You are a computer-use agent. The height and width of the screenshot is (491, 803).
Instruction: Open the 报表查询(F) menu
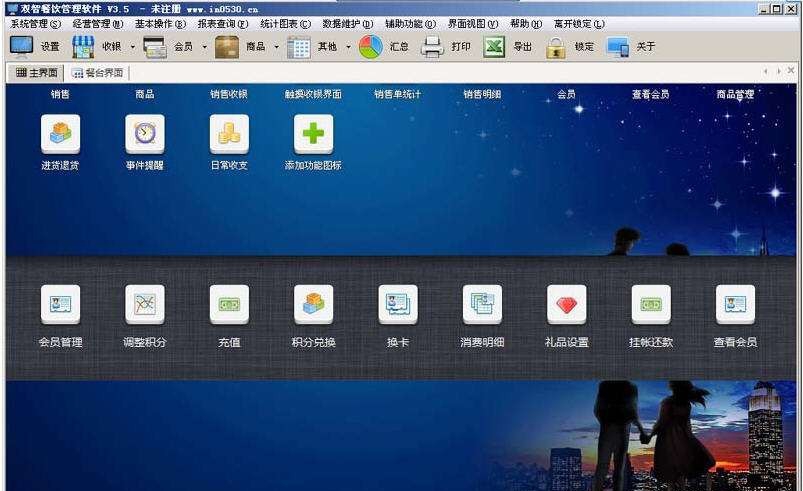coord(223,24)
